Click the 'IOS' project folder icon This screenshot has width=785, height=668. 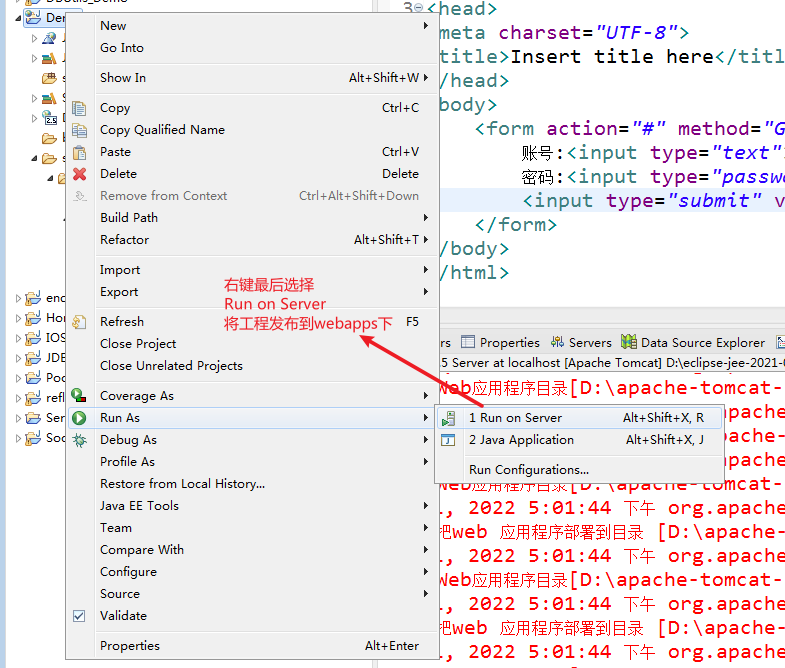click(x=33, y=338)
